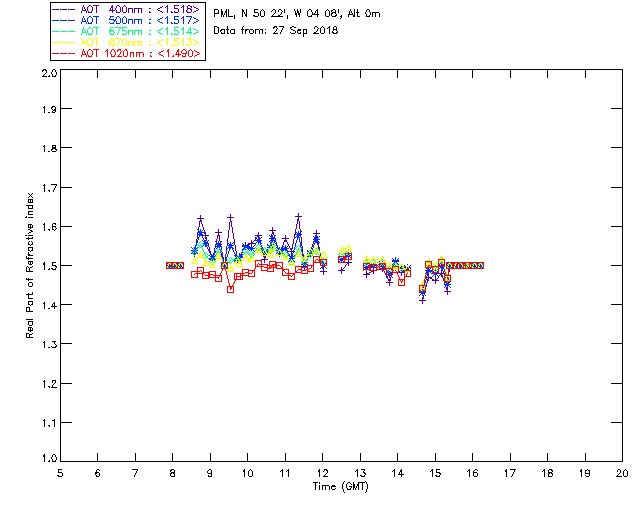The width and height of the screenshot is (640, 512).
Task: Click the x-axis tick label 7
Action: point(135,473)
